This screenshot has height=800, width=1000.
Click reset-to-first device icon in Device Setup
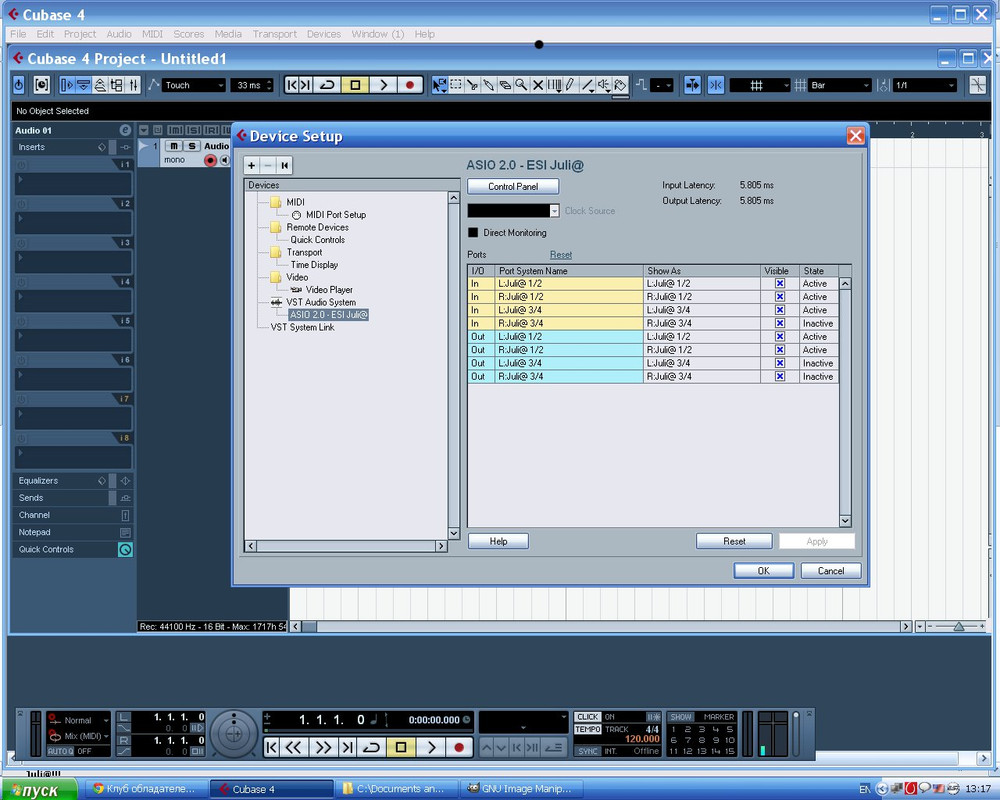284,166
